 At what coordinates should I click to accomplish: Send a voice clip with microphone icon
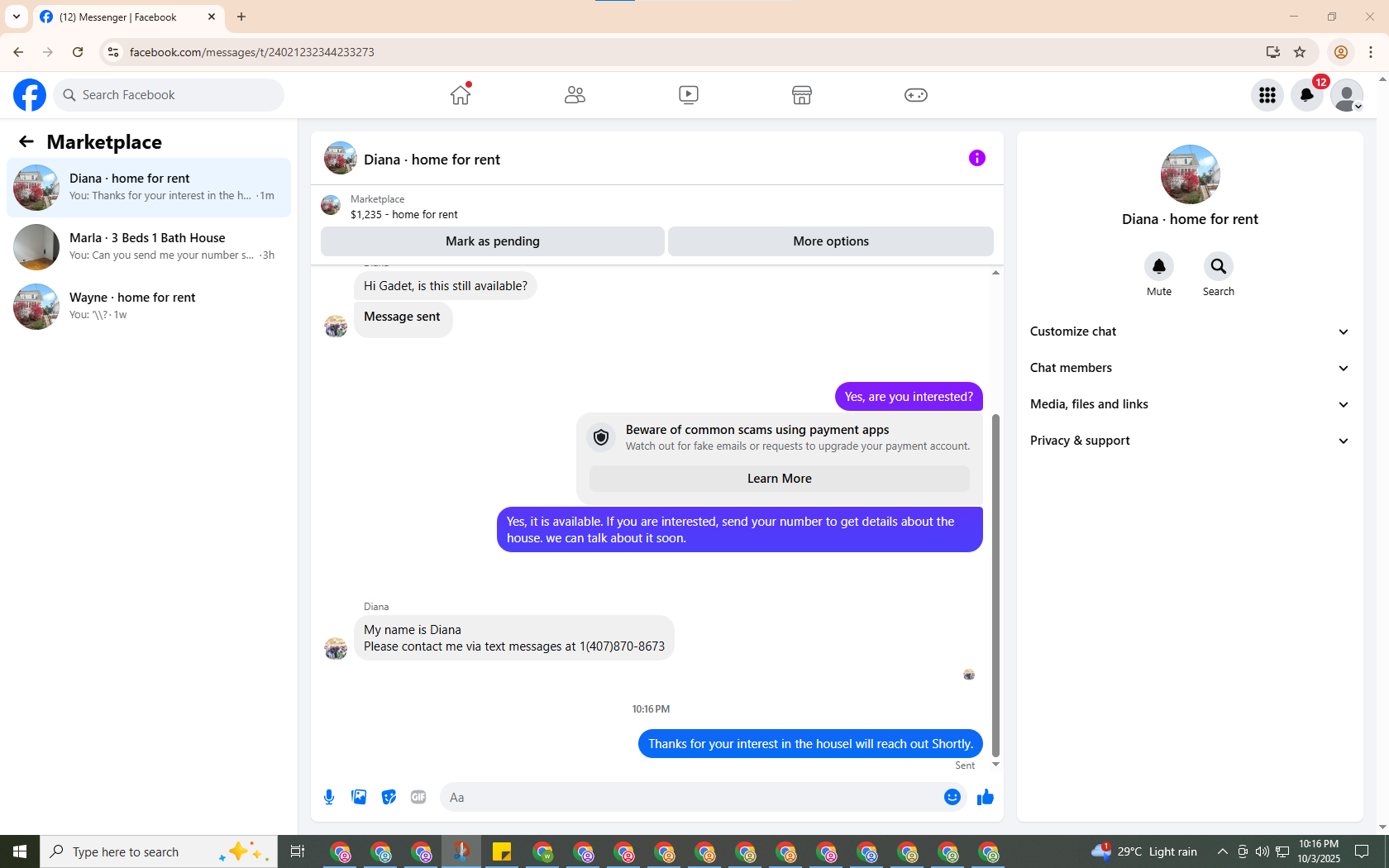tap(329, 797)
